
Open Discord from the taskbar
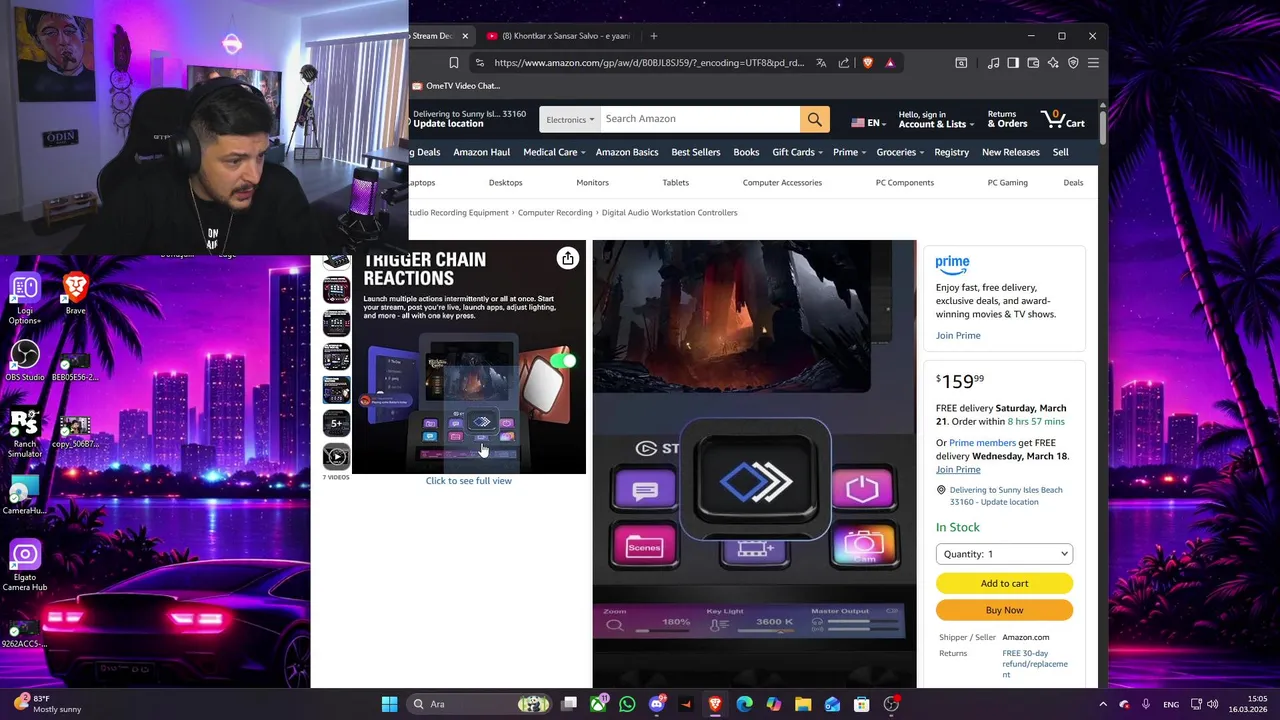click(657, 704)
